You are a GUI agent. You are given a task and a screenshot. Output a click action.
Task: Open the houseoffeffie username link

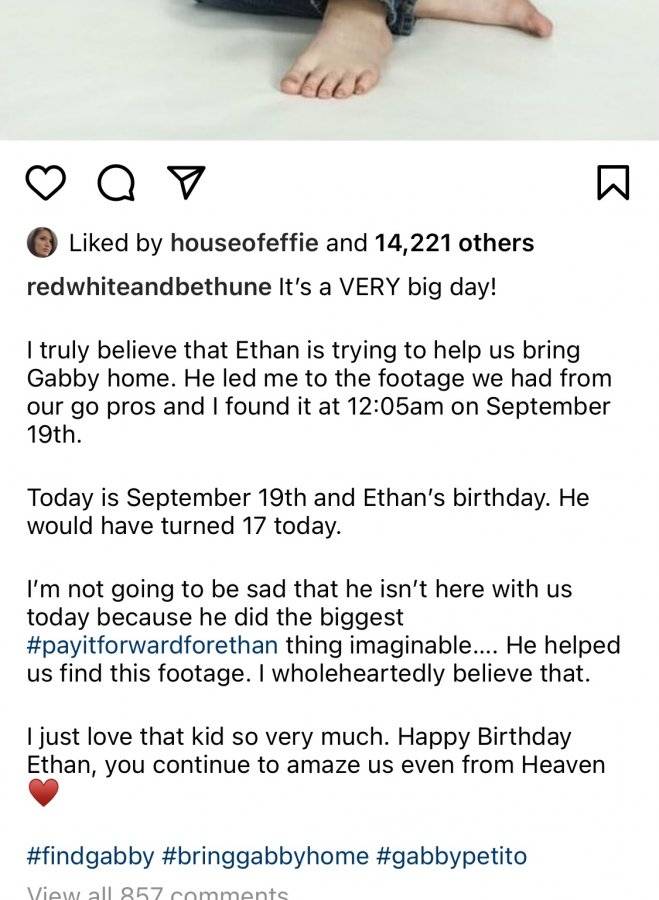tap(245, 243)
